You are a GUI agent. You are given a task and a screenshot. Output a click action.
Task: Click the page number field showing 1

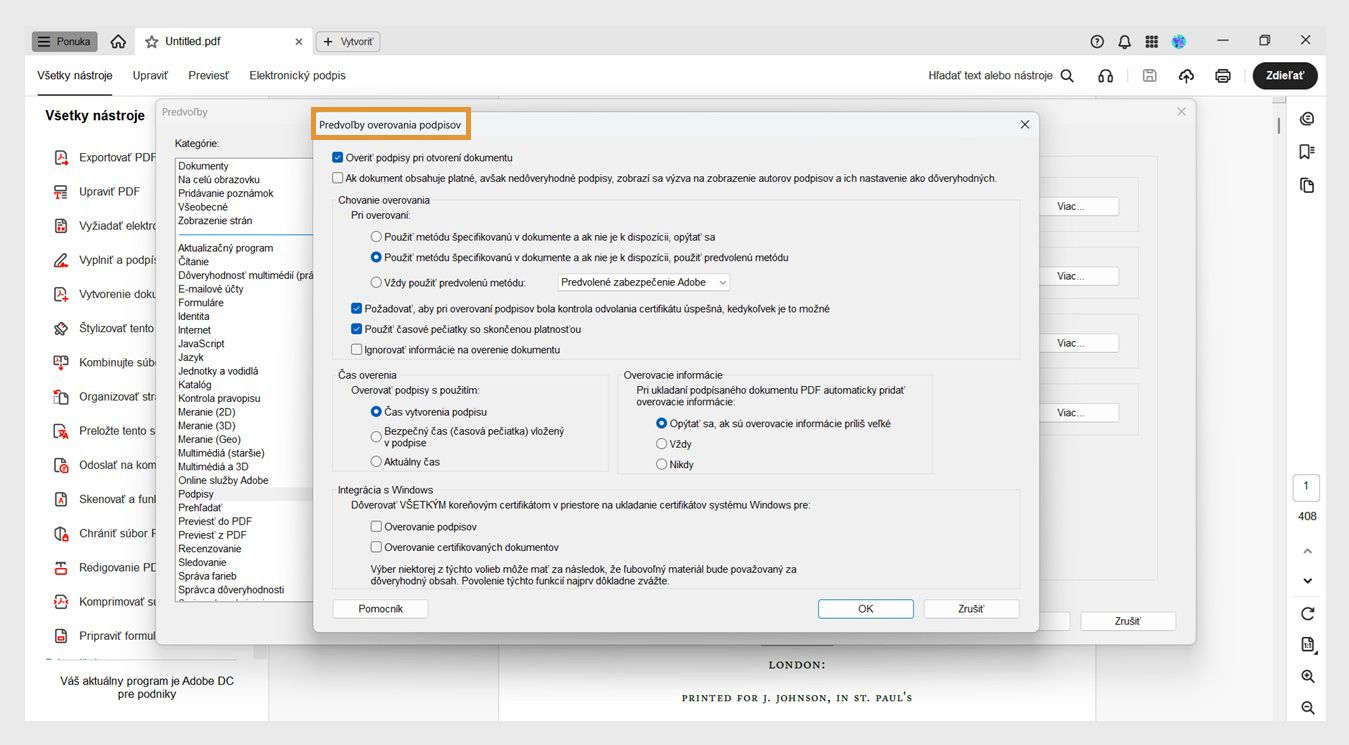click(x=1306, y=487)
